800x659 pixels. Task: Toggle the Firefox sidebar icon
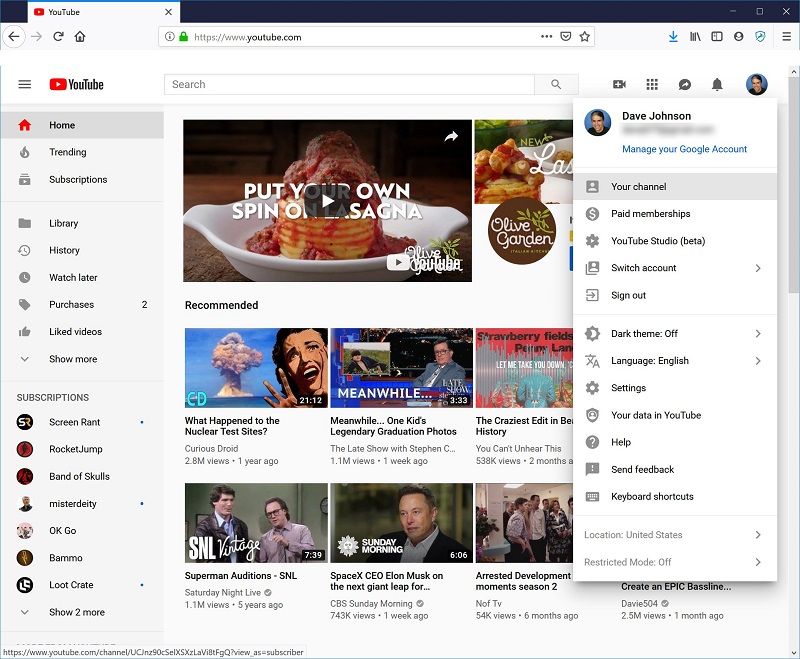(x=717, y=36)
